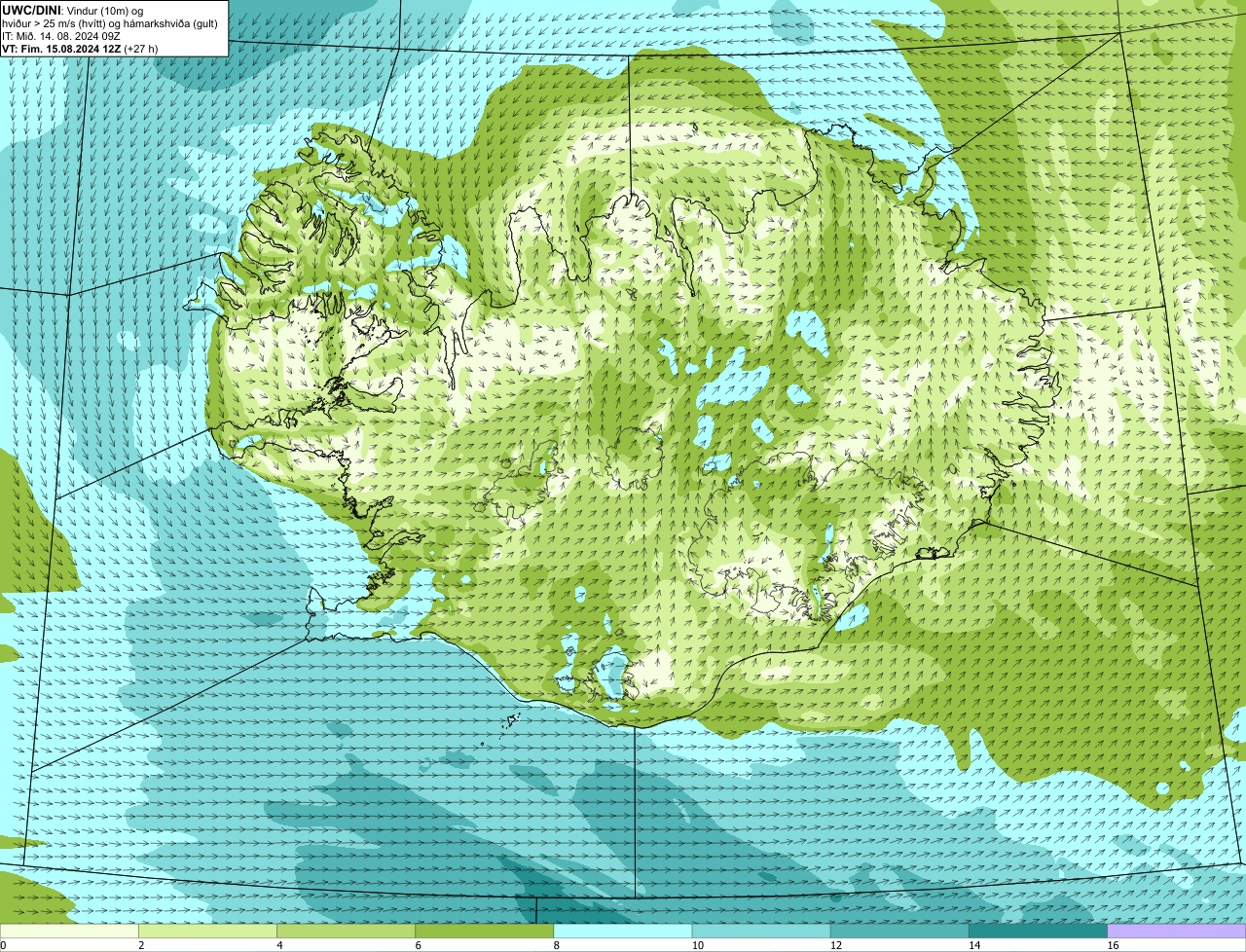
Task: Click the pale yellow 0–2 legend swatch
Action: click(x=69, y=932)
